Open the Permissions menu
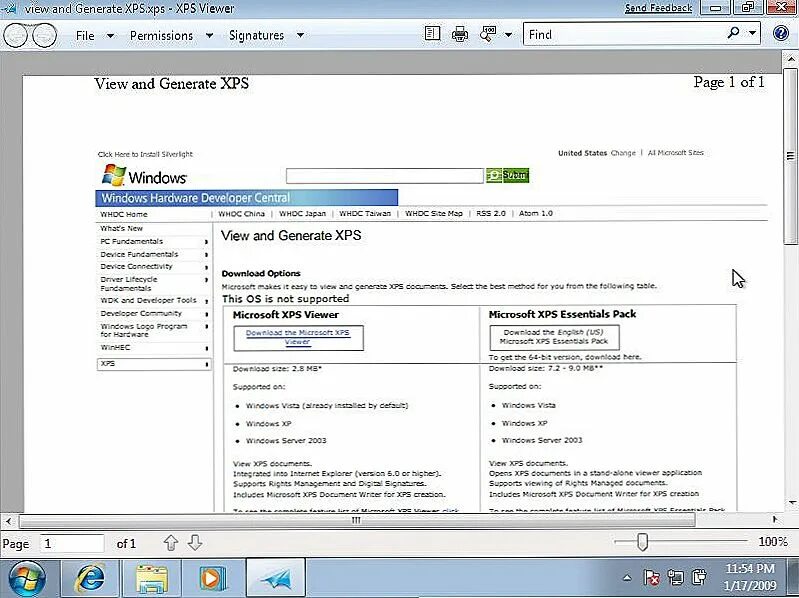Image resolution: width=799 pixels, height=598 pixels. pyautogui.click(x=161, y=36)
